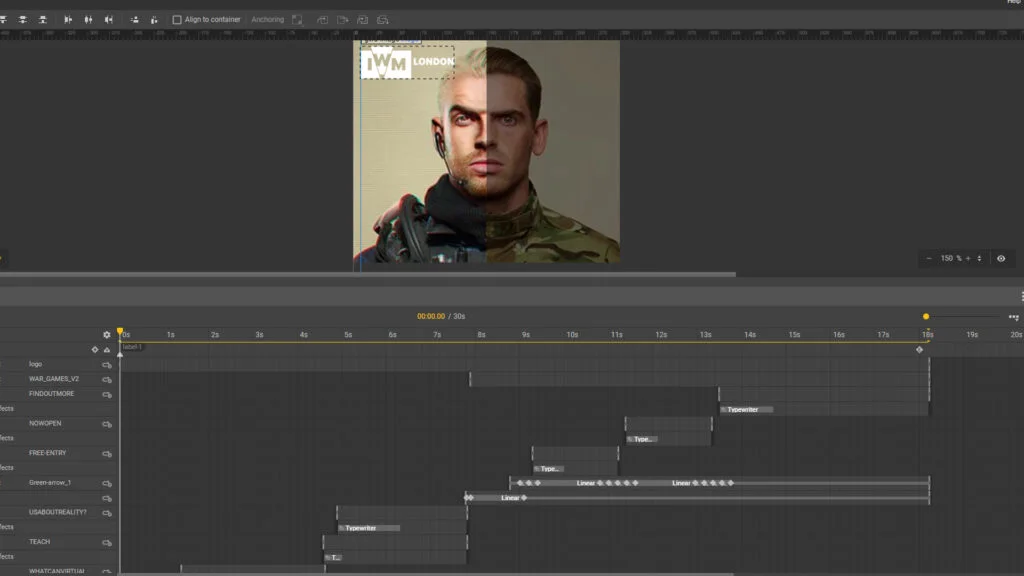Open the Anchoring position selector

point(297,20)
